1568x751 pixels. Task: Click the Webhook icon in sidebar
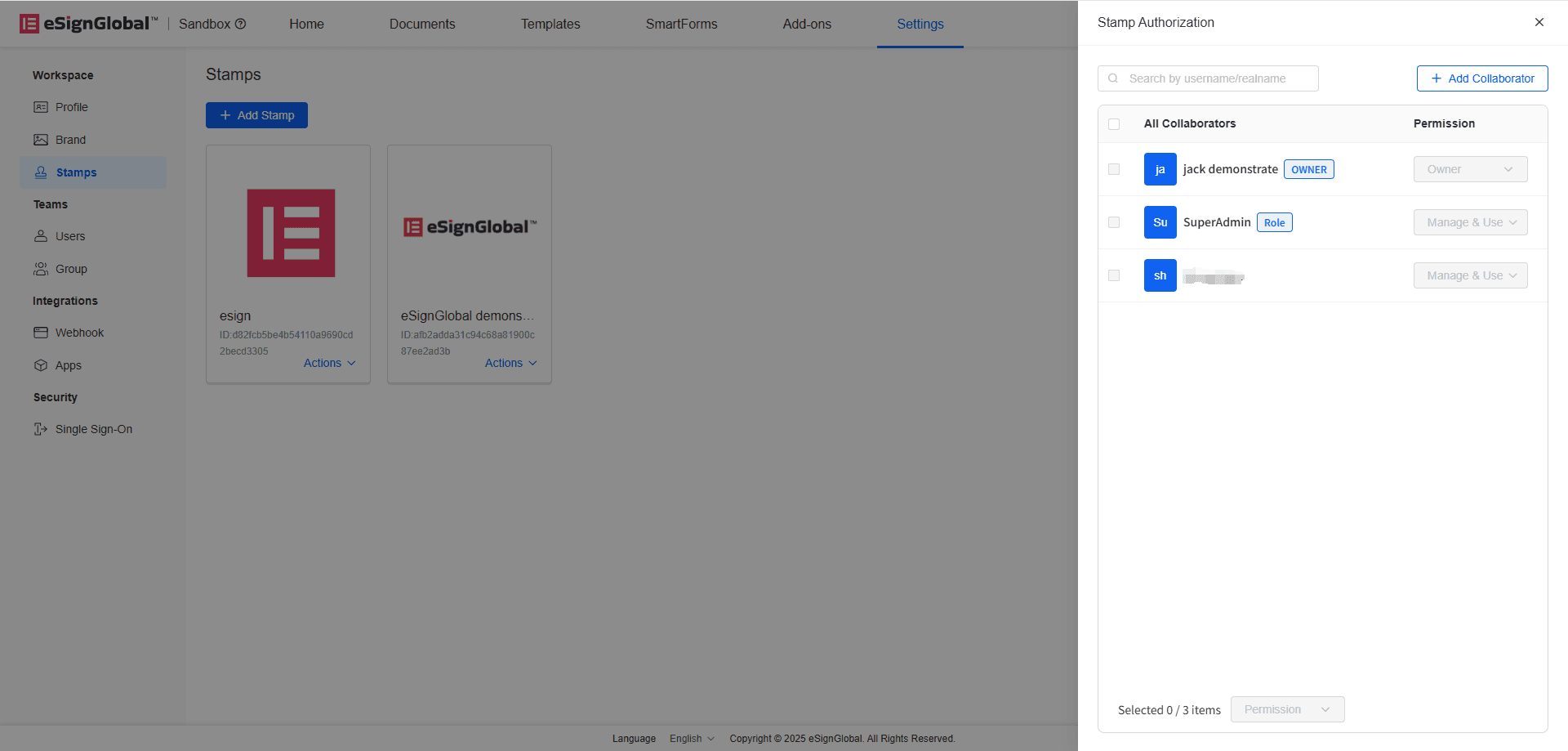(x=41, y=333)
